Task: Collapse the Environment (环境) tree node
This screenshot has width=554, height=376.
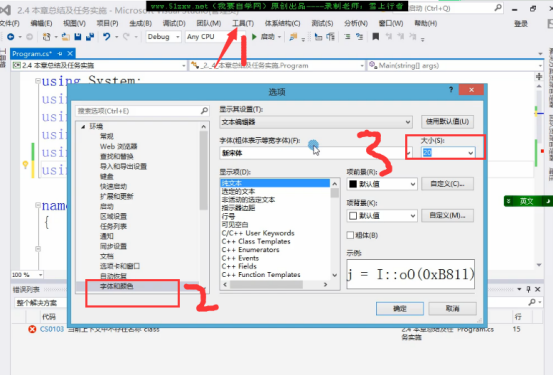Action: coord(83,127)
